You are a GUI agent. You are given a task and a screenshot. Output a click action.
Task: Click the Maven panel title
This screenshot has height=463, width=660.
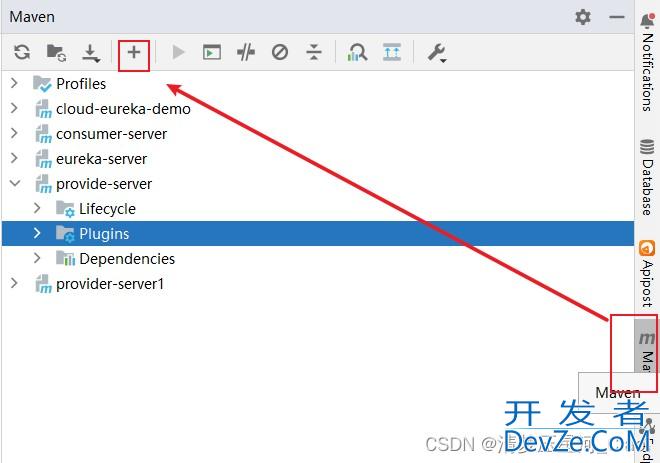32,17
